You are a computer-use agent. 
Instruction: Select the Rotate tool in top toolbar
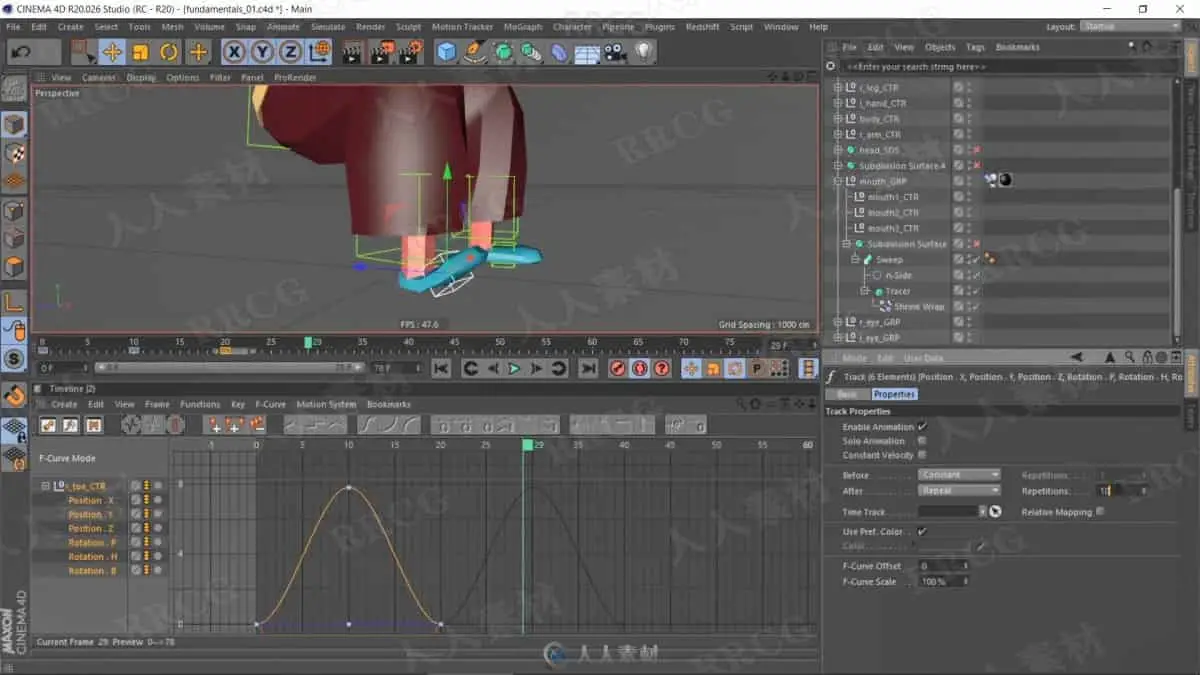click(x=169, y=52)
